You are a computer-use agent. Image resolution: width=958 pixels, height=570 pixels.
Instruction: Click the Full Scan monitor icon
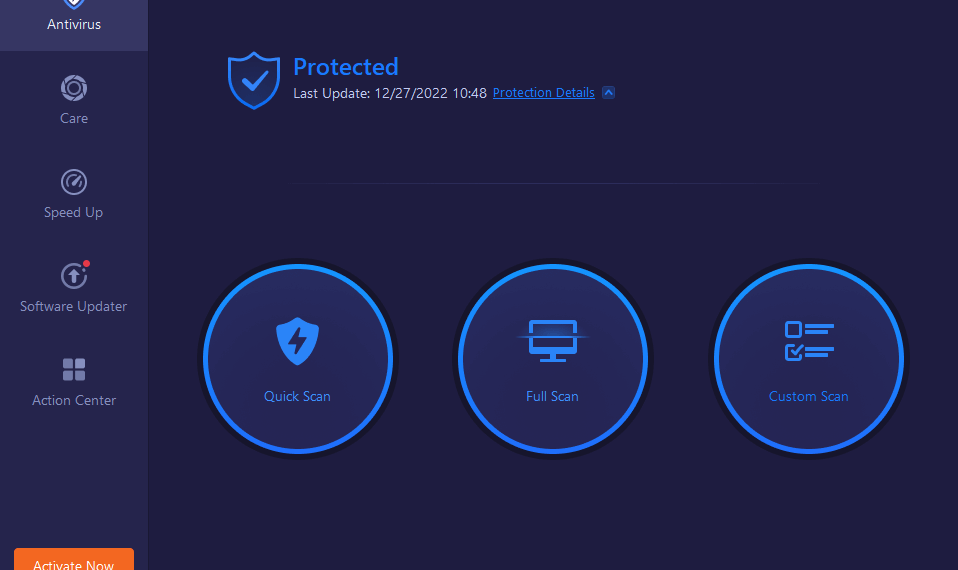click(553, 341)
